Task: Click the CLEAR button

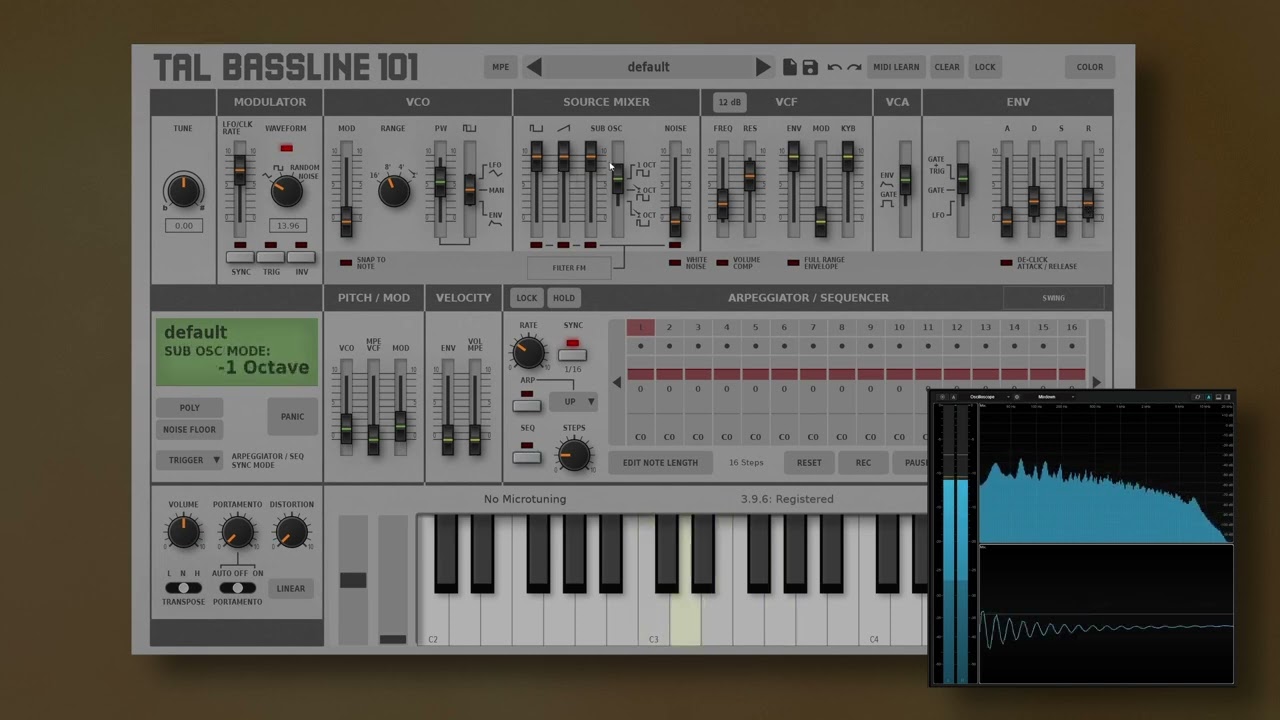Action: [947, 67]
